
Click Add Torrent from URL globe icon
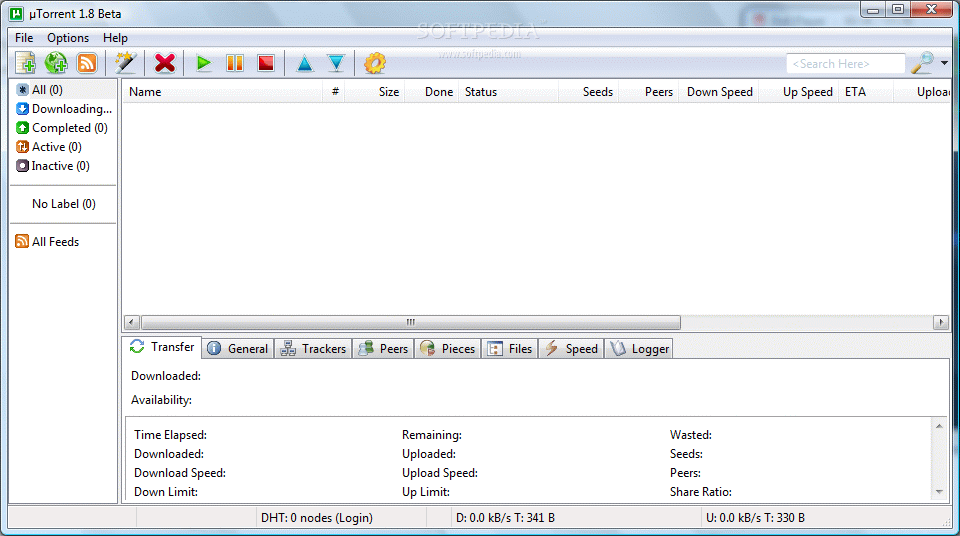[56, 63]
